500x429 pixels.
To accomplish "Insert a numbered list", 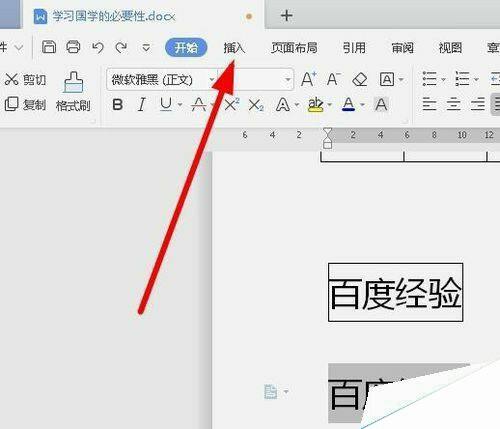I will coord(462,79).
